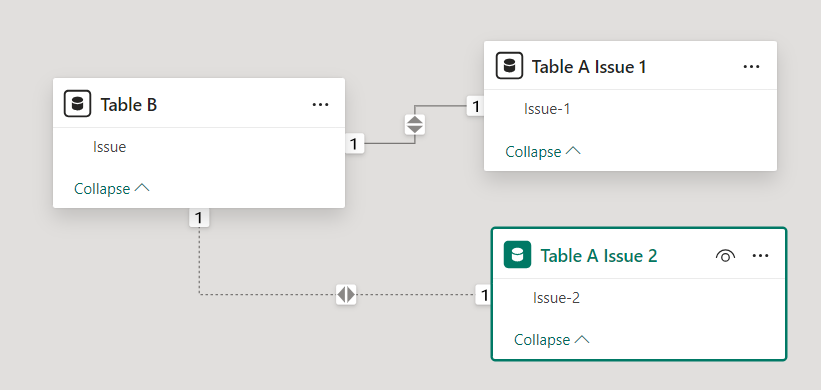
Task: Collapse Table A Issue 1 card
Action: [543, 151]
